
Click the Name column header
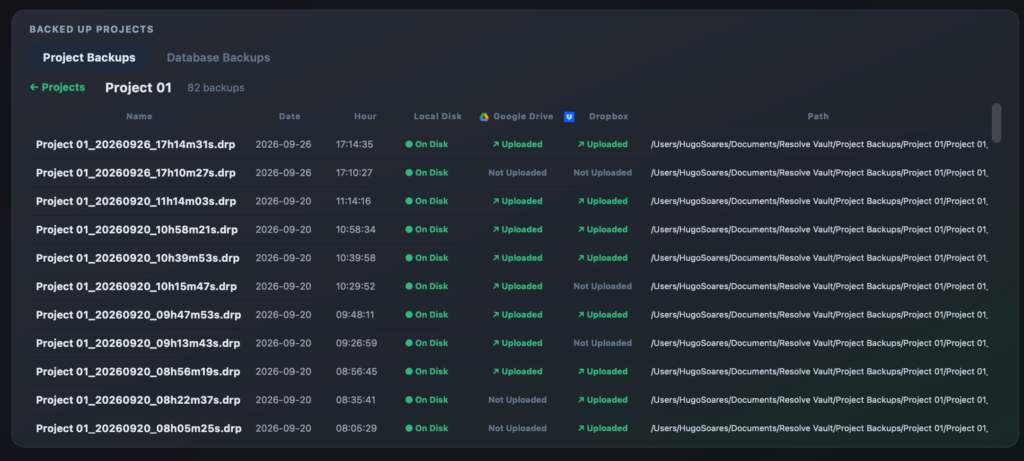coord(139,116)
